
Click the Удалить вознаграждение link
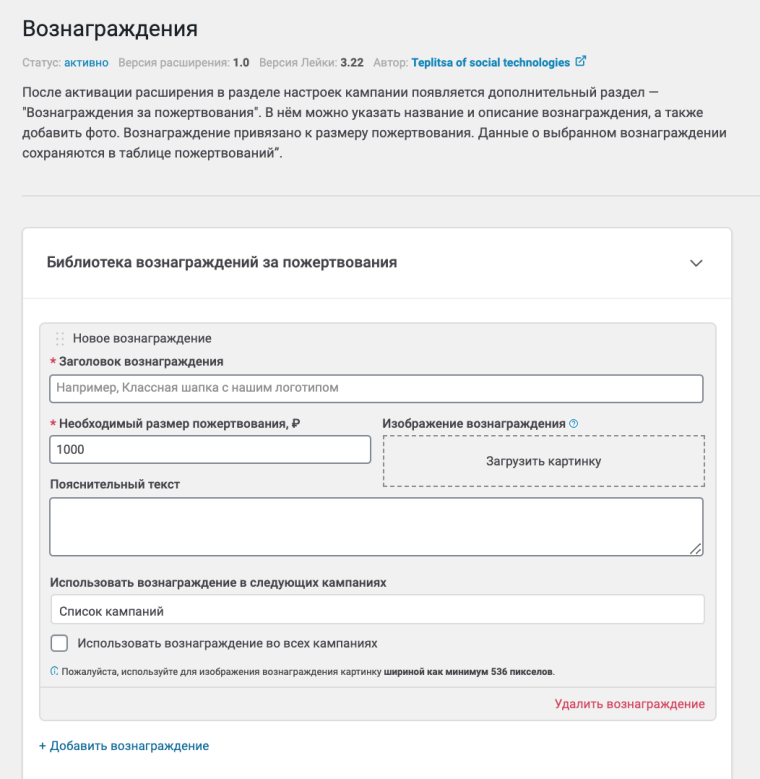[x=629, y=704]
